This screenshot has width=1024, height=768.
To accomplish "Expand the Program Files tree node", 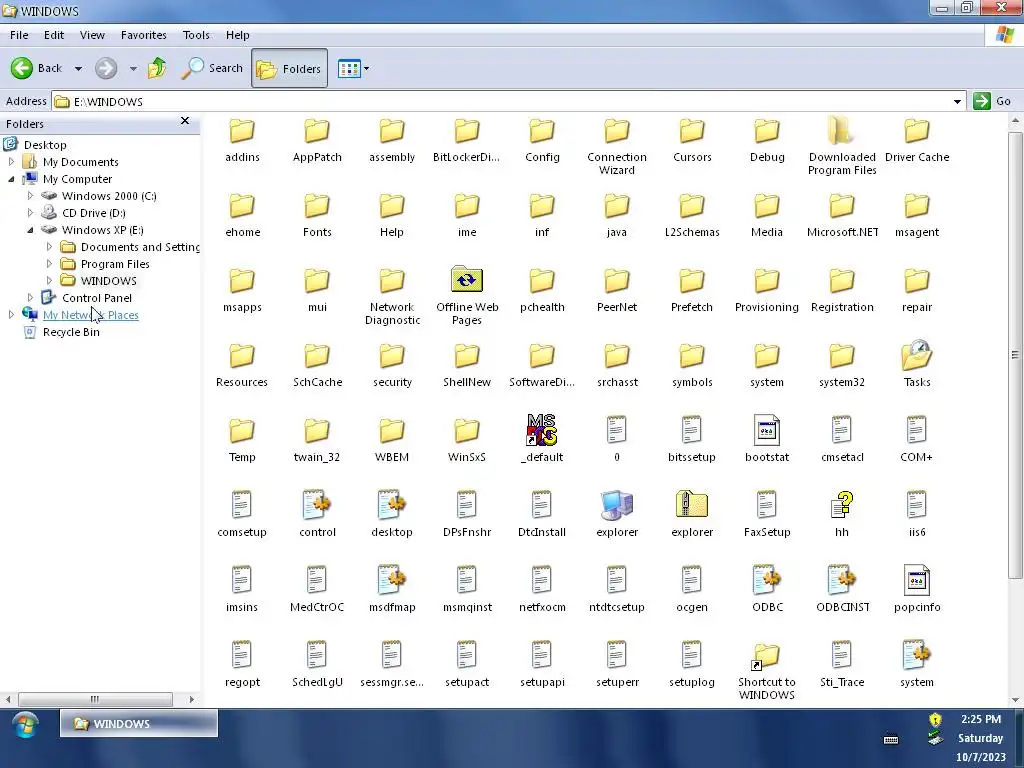I will pyautogui.click(x=49, y=264).
